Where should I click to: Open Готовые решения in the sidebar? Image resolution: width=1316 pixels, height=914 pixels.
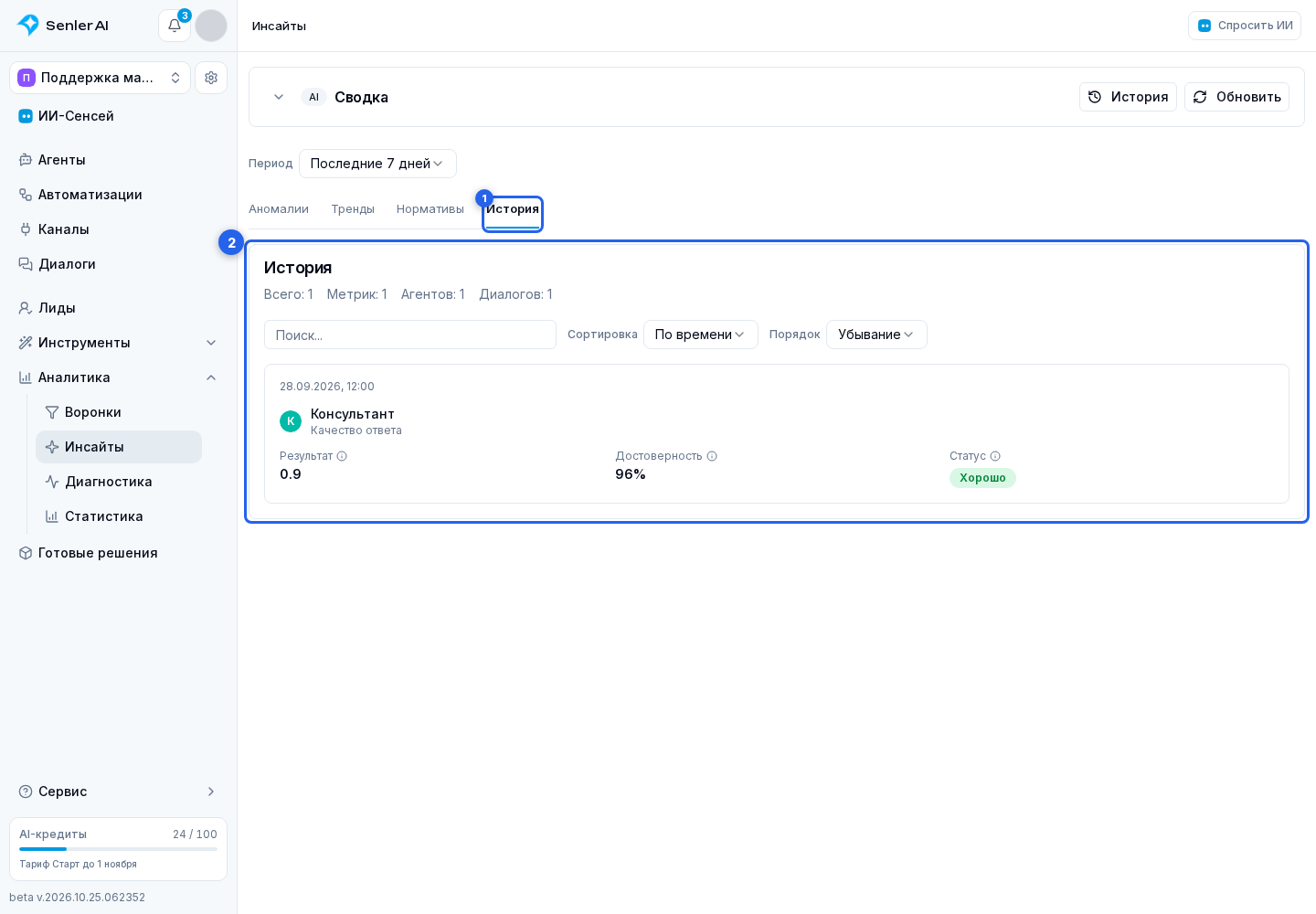[118, 553]
